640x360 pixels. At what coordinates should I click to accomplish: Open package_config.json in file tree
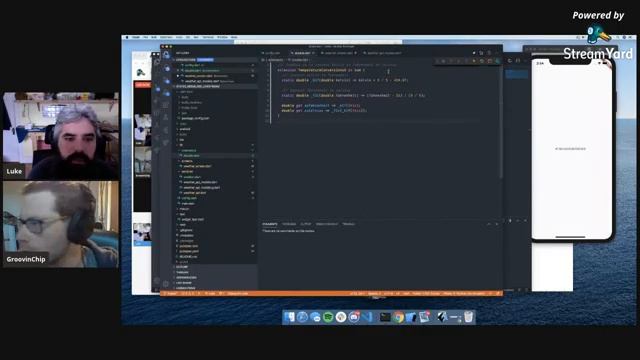196,118
